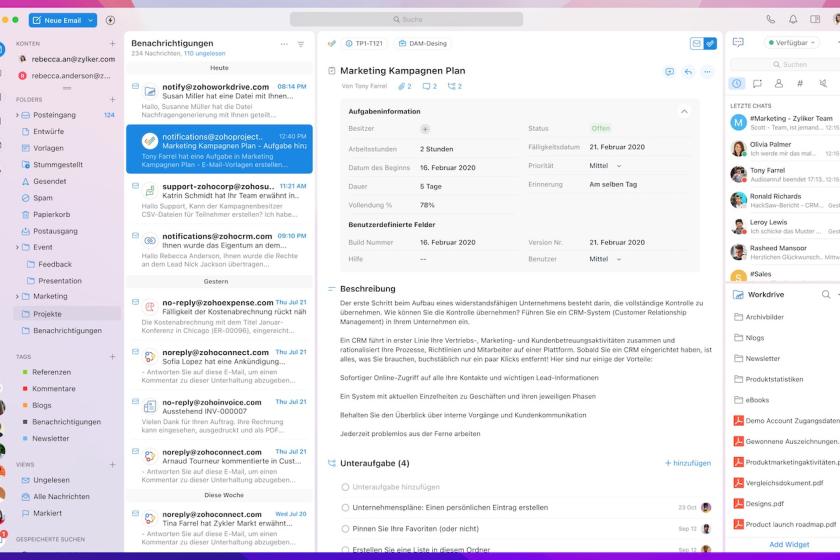
Task: Add a Besitzer with the plus icon
Action: 425,129
